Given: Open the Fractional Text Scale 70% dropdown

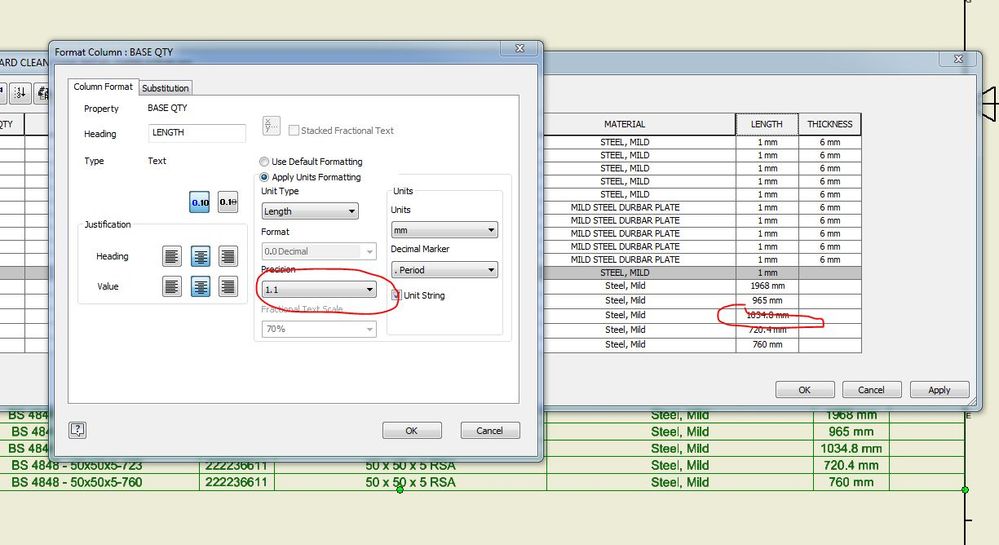Looking at the screenshot, I should (319, 329).
